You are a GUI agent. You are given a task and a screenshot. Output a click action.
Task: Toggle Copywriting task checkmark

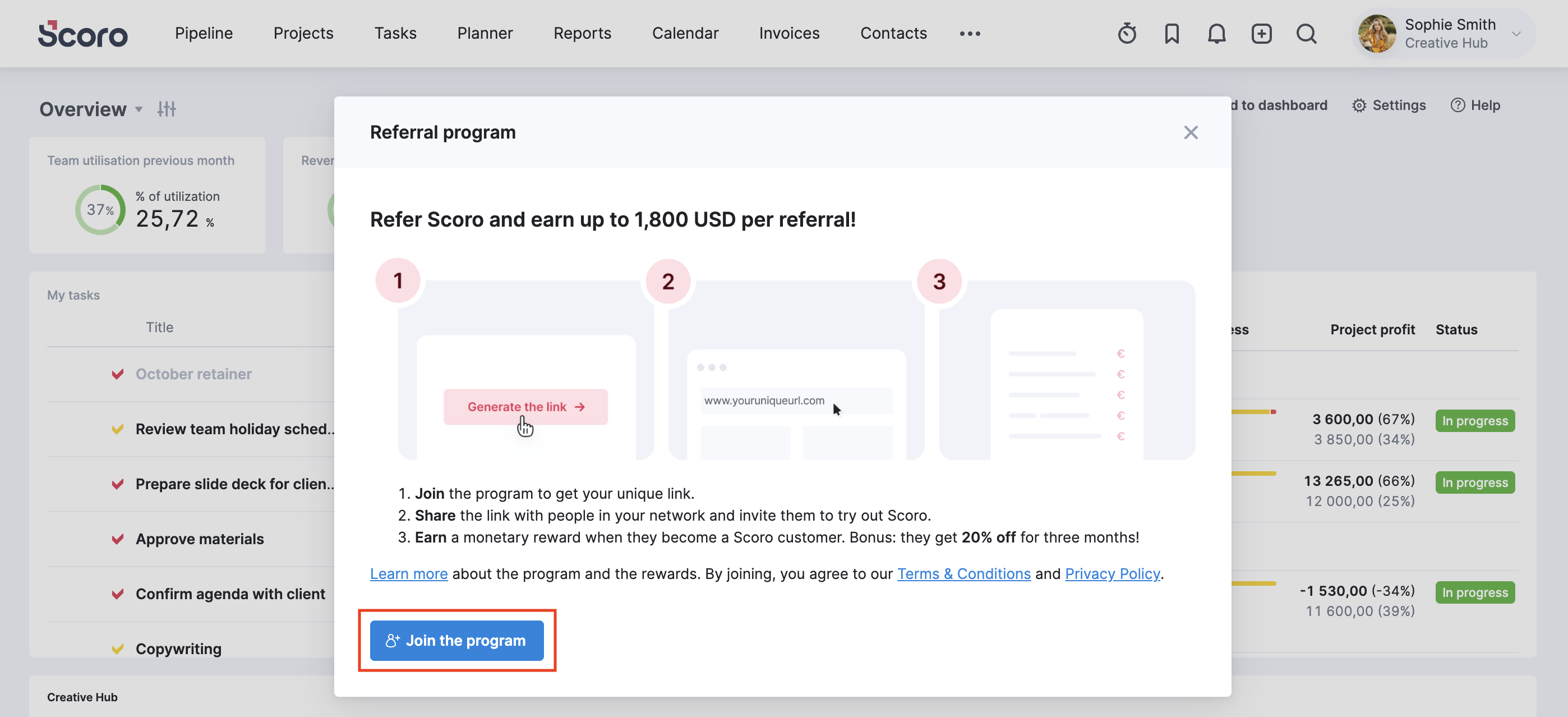pyautogui.click(x=117, y=649)
